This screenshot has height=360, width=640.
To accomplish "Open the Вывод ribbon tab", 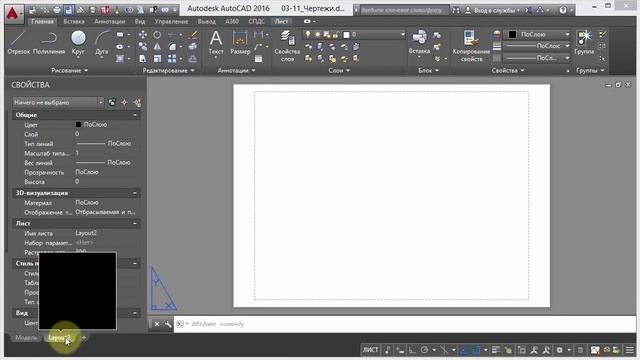I will click(207, 21).
